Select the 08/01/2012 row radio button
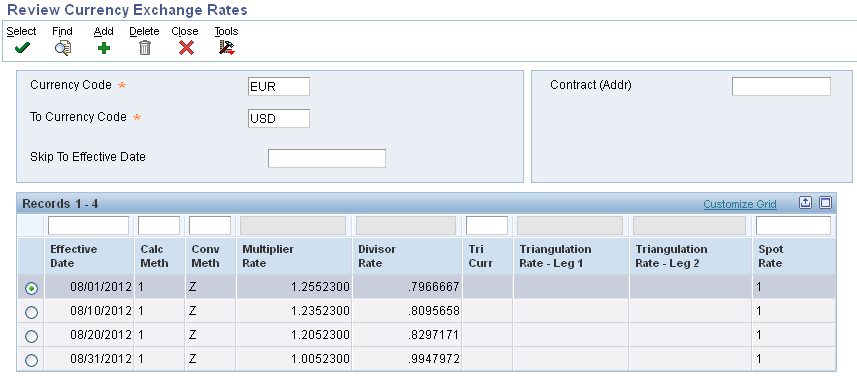 [x=32, y=288]
